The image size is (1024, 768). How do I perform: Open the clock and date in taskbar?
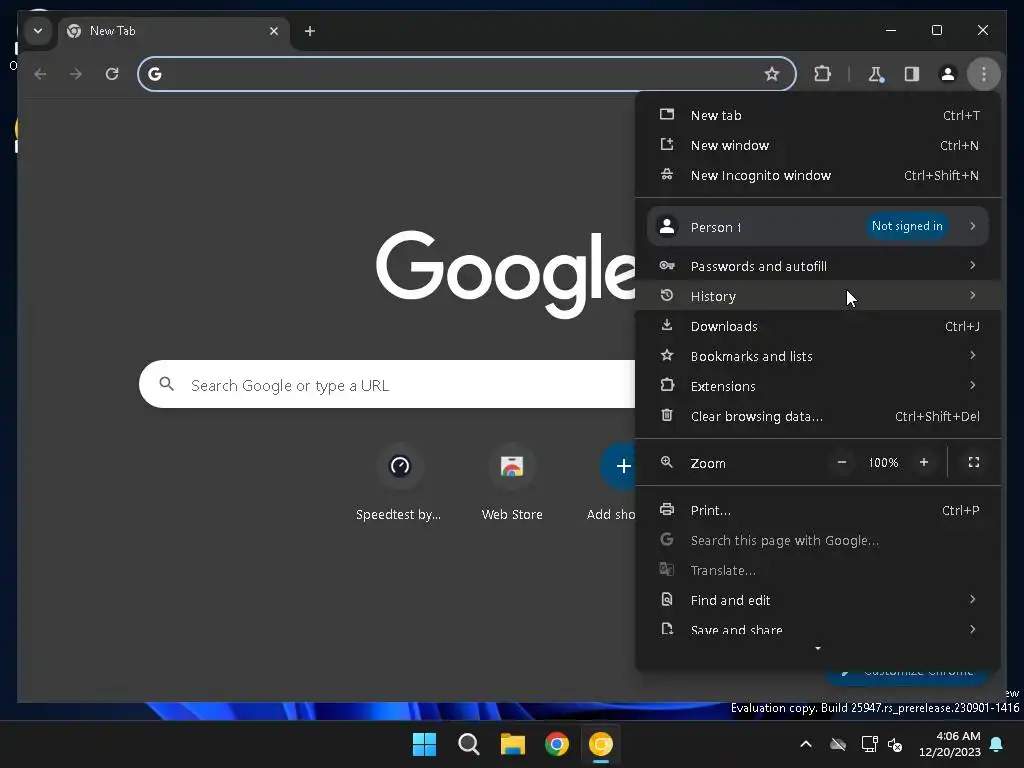coord(950,744)
